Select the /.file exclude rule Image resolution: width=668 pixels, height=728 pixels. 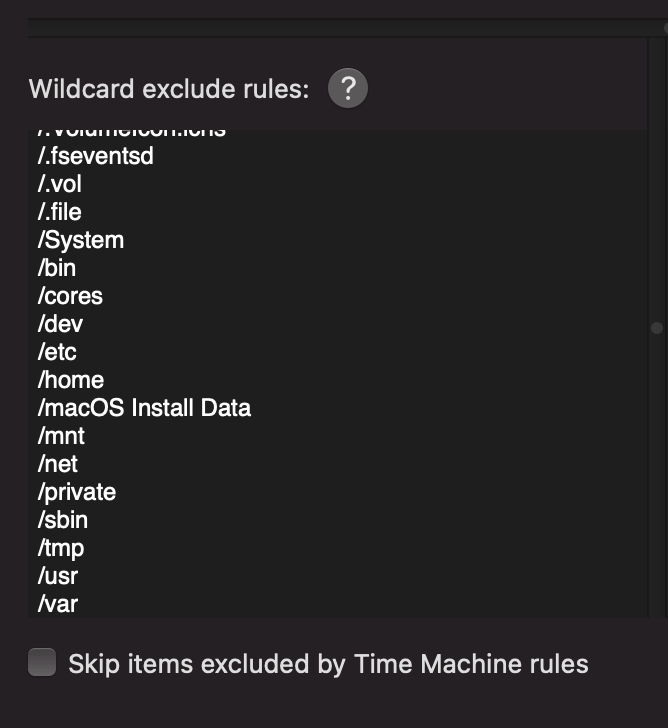coord(60,212)
